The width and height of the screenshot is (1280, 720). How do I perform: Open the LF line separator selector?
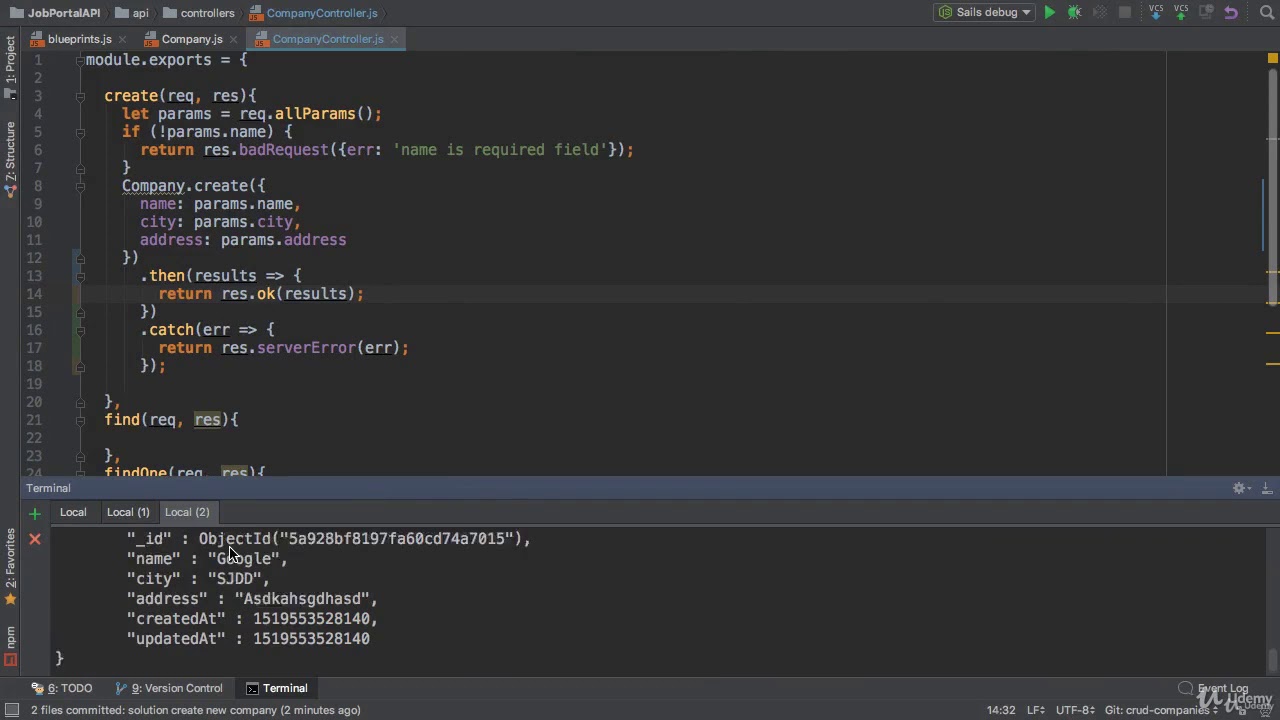(x=1035, y=710)
